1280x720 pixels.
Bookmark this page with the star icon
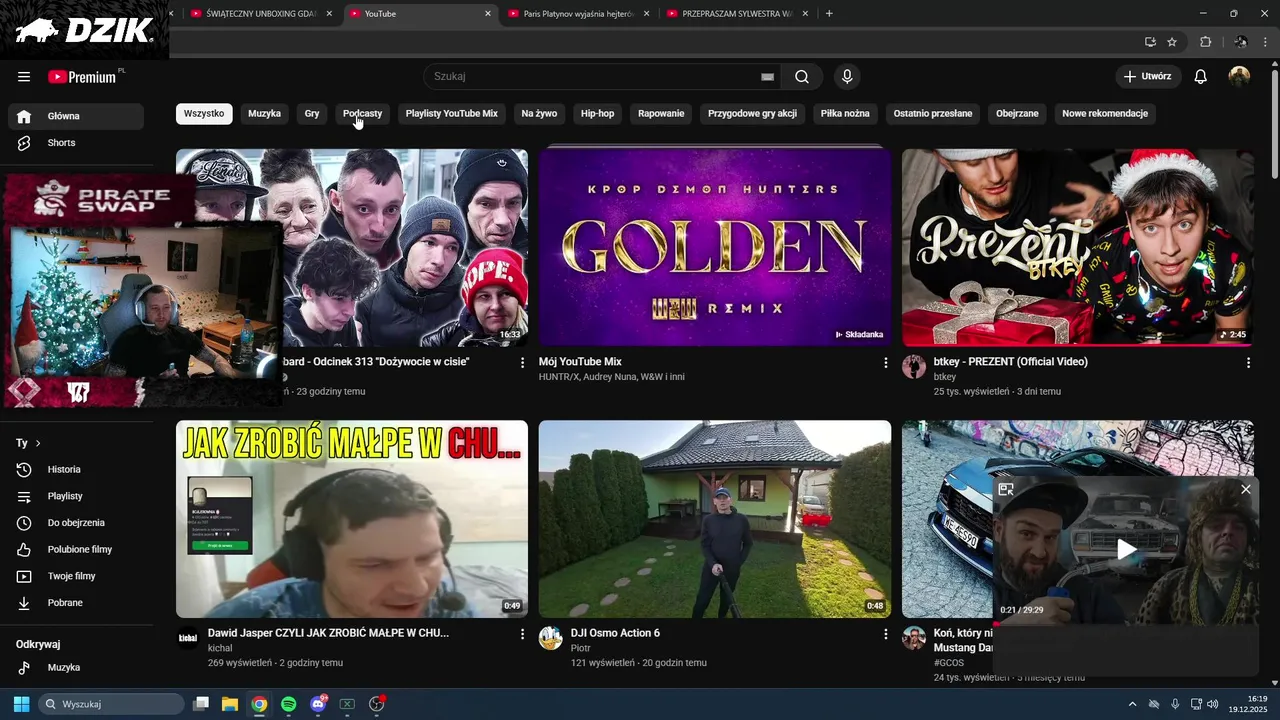1172,42
